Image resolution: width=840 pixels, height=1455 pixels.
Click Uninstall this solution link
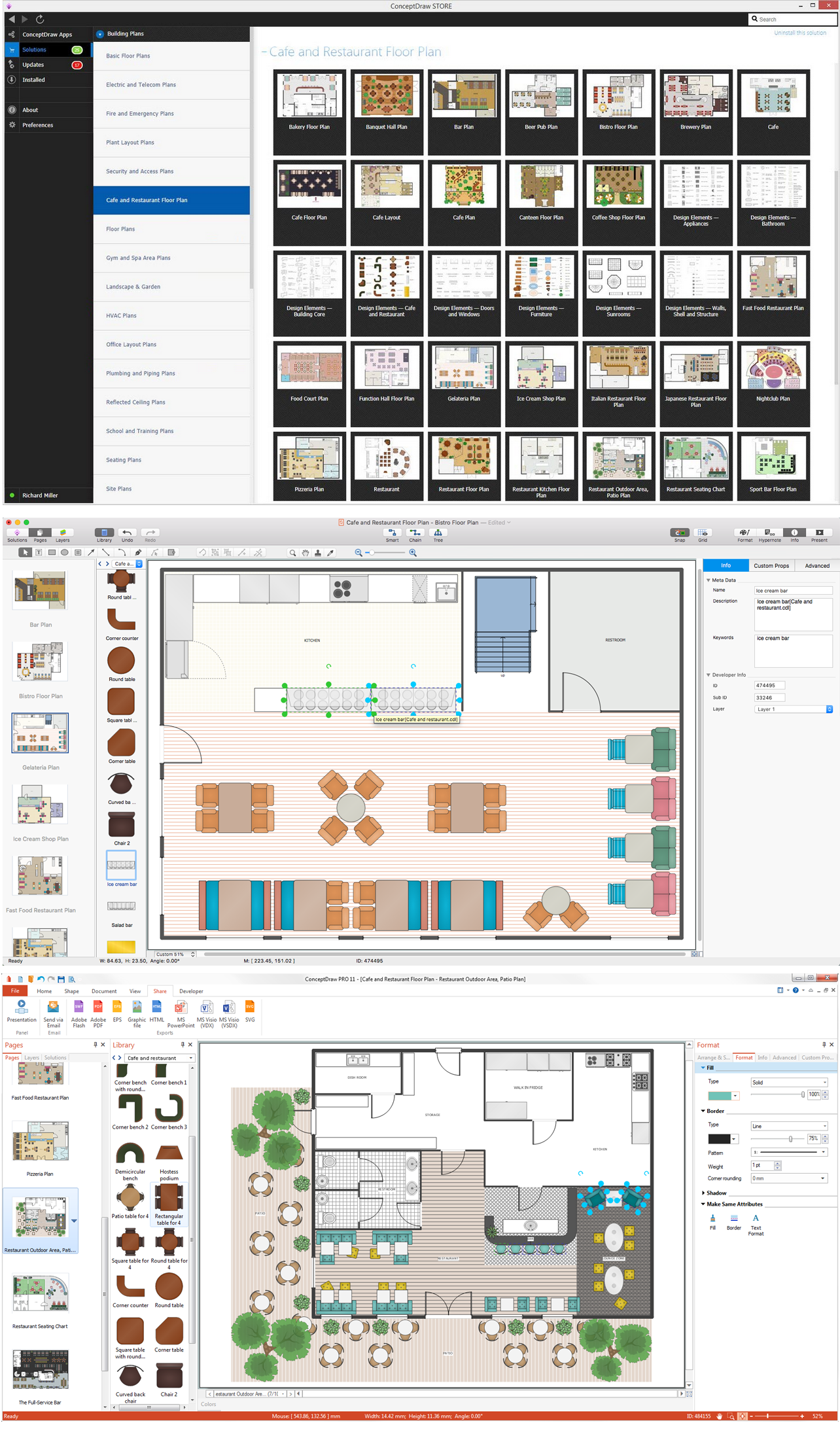[799, 33]
